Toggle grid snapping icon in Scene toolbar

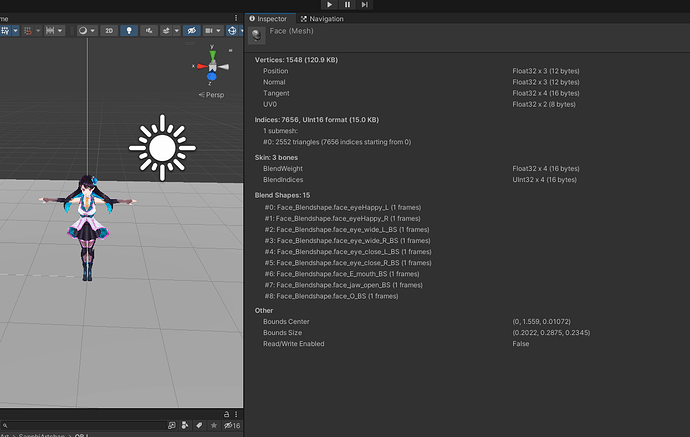(x=5, y=30)
